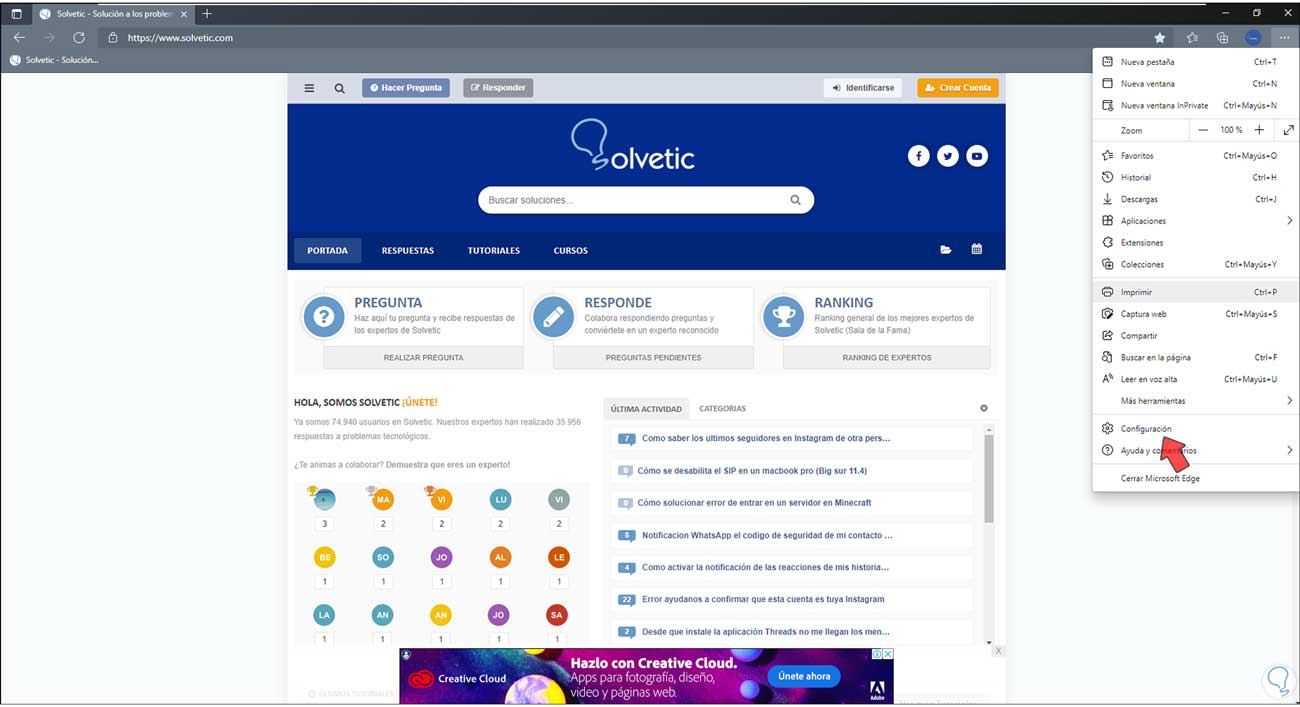Toggle full screen icon in Zoom row

[x=1288, y=130]
